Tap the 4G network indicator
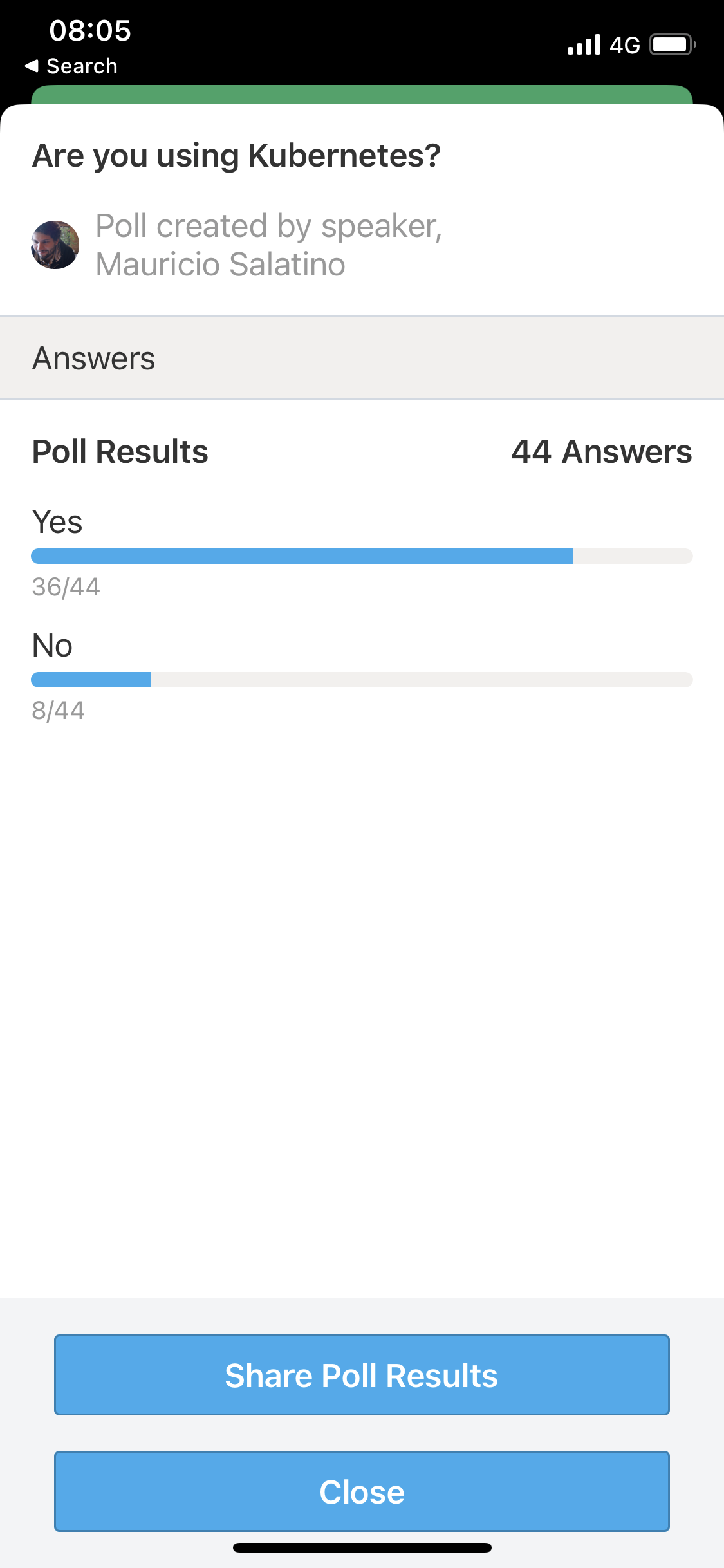This screenshot has width=724, height=1568. pyautogui.click(x=625, y=45)
